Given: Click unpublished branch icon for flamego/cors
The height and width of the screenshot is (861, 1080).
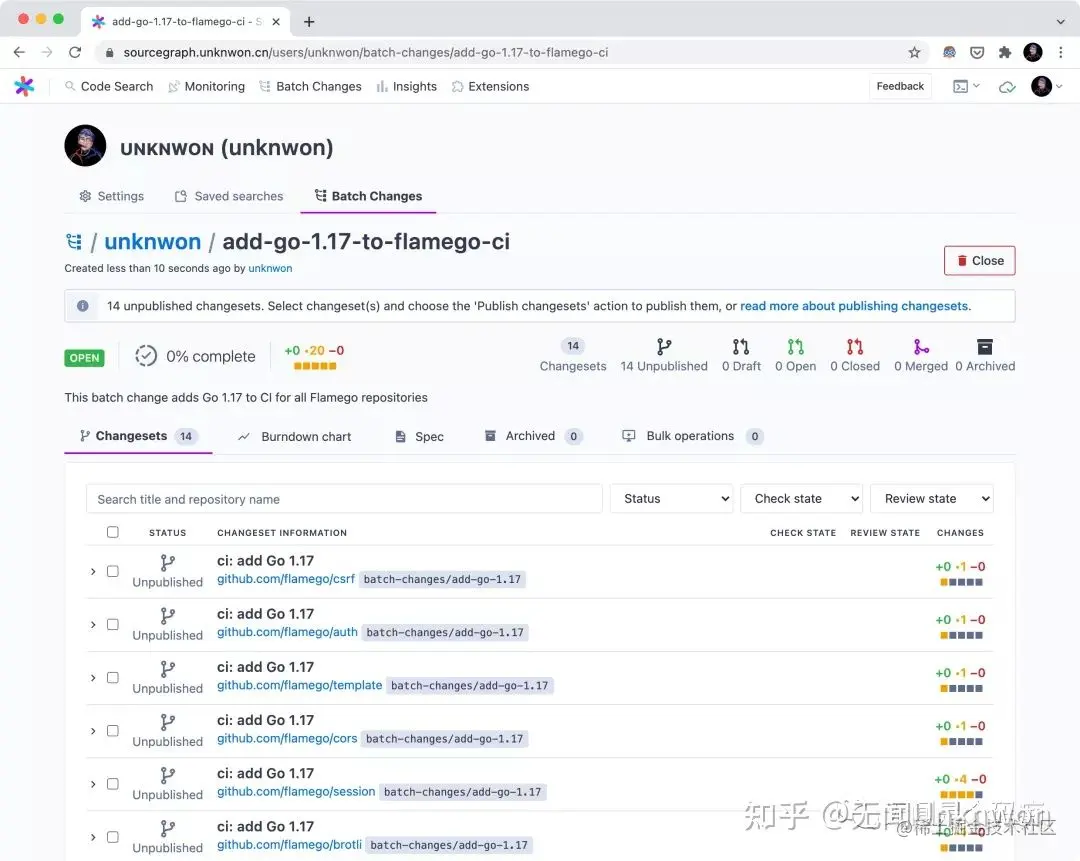Looking at the screenshot, I should 167,723.
